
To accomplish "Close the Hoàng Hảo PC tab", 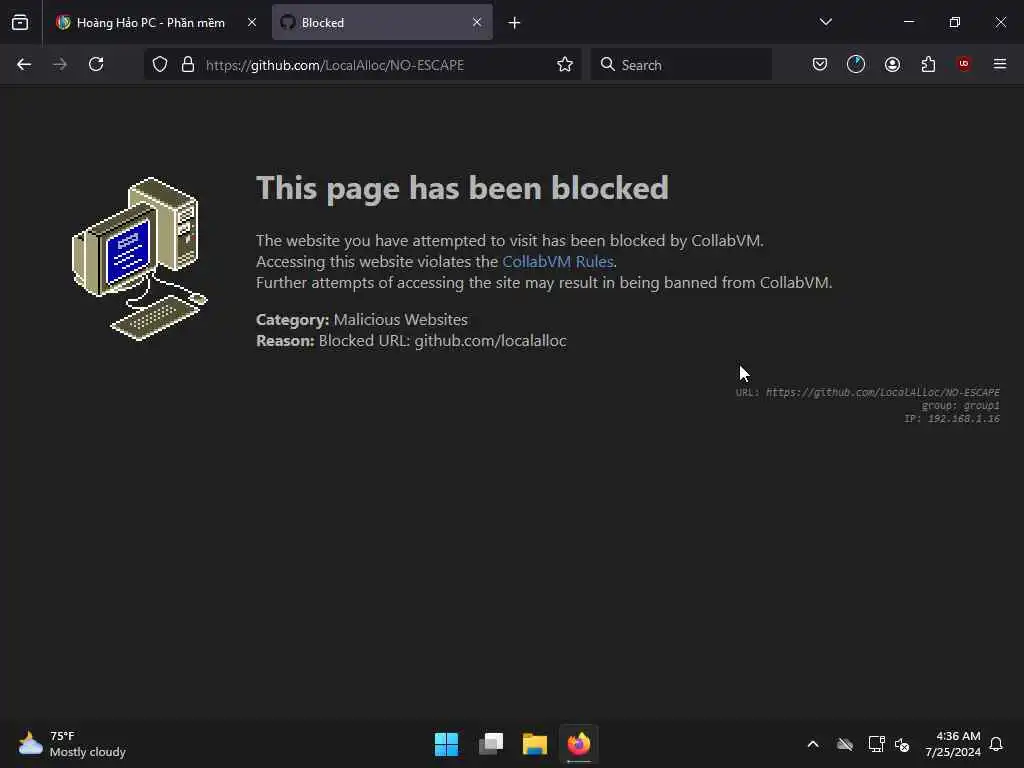I will [x=252, y=22].
